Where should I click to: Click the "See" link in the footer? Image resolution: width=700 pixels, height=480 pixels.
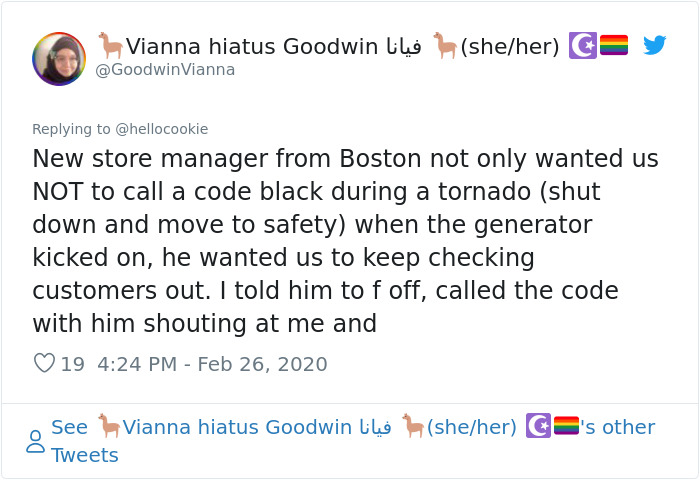tap(69, 427)
